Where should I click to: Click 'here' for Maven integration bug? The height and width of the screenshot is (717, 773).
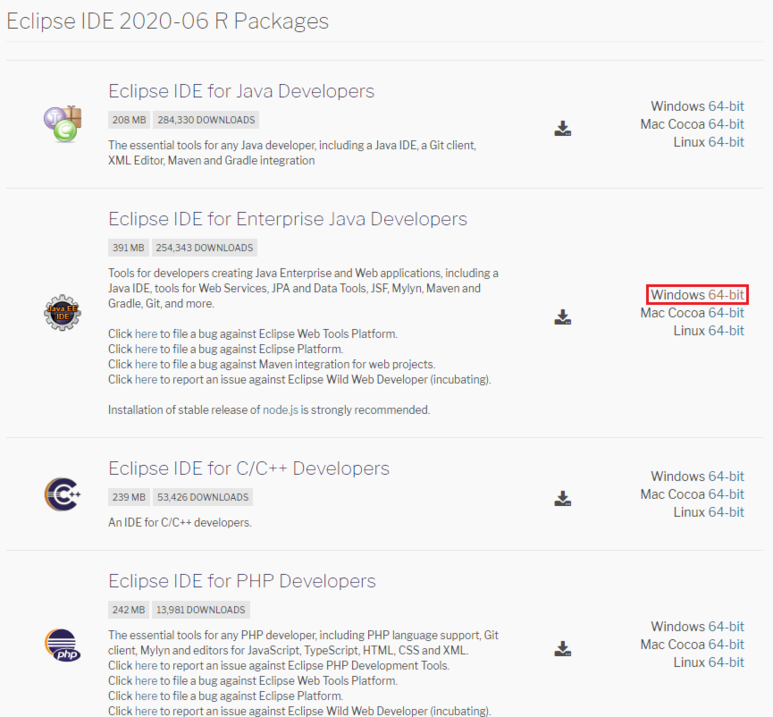(146, 364)
